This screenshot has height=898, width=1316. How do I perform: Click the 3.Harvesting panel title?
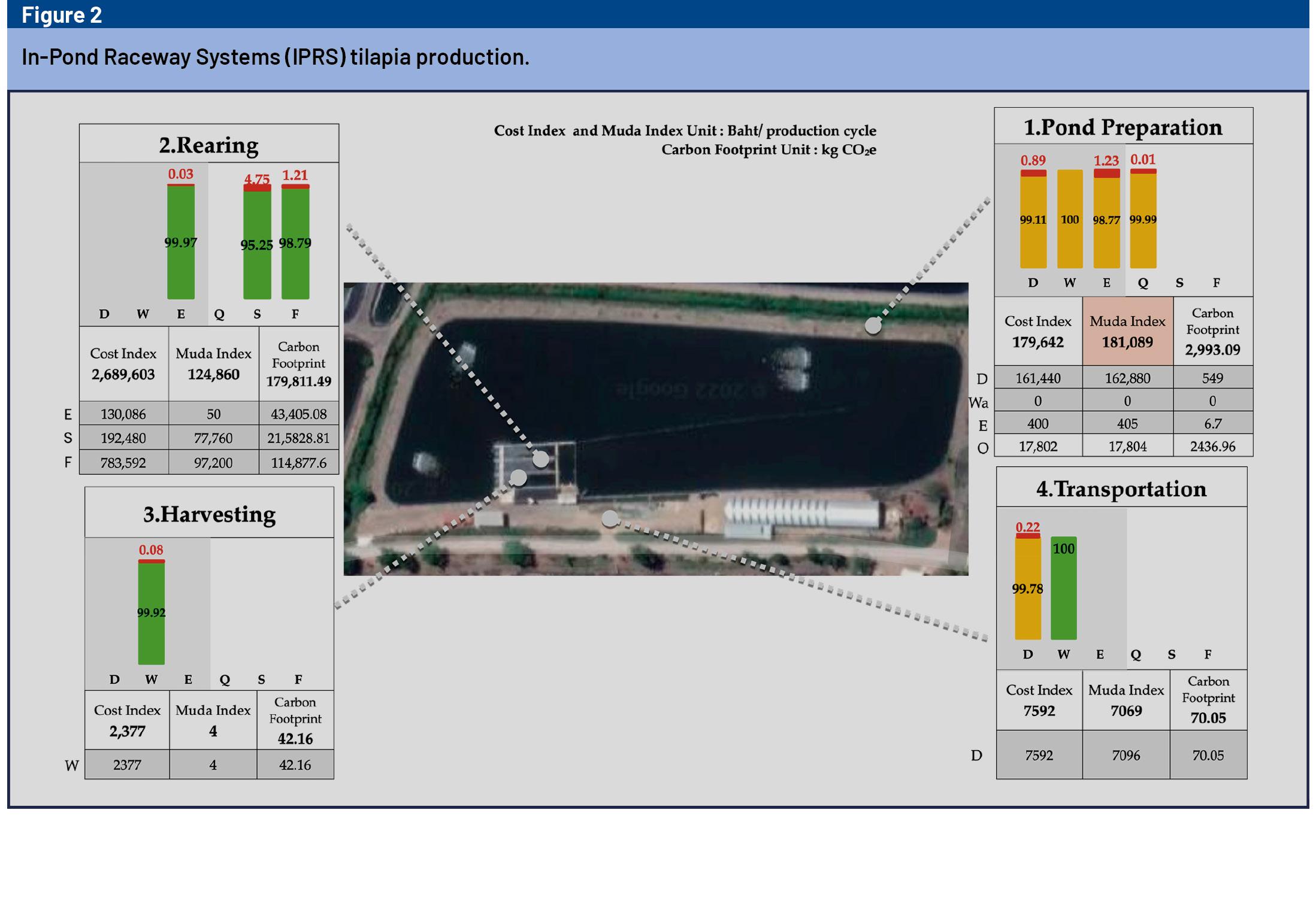209,514
